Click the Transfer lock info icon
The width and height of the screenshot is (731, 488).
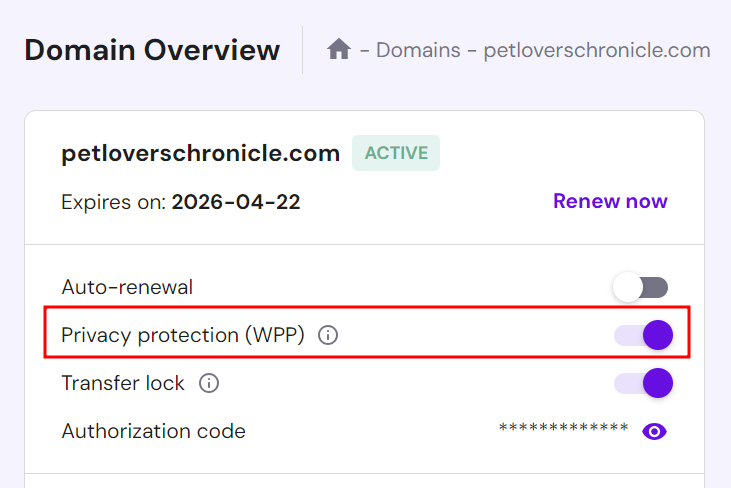(209, 383)
